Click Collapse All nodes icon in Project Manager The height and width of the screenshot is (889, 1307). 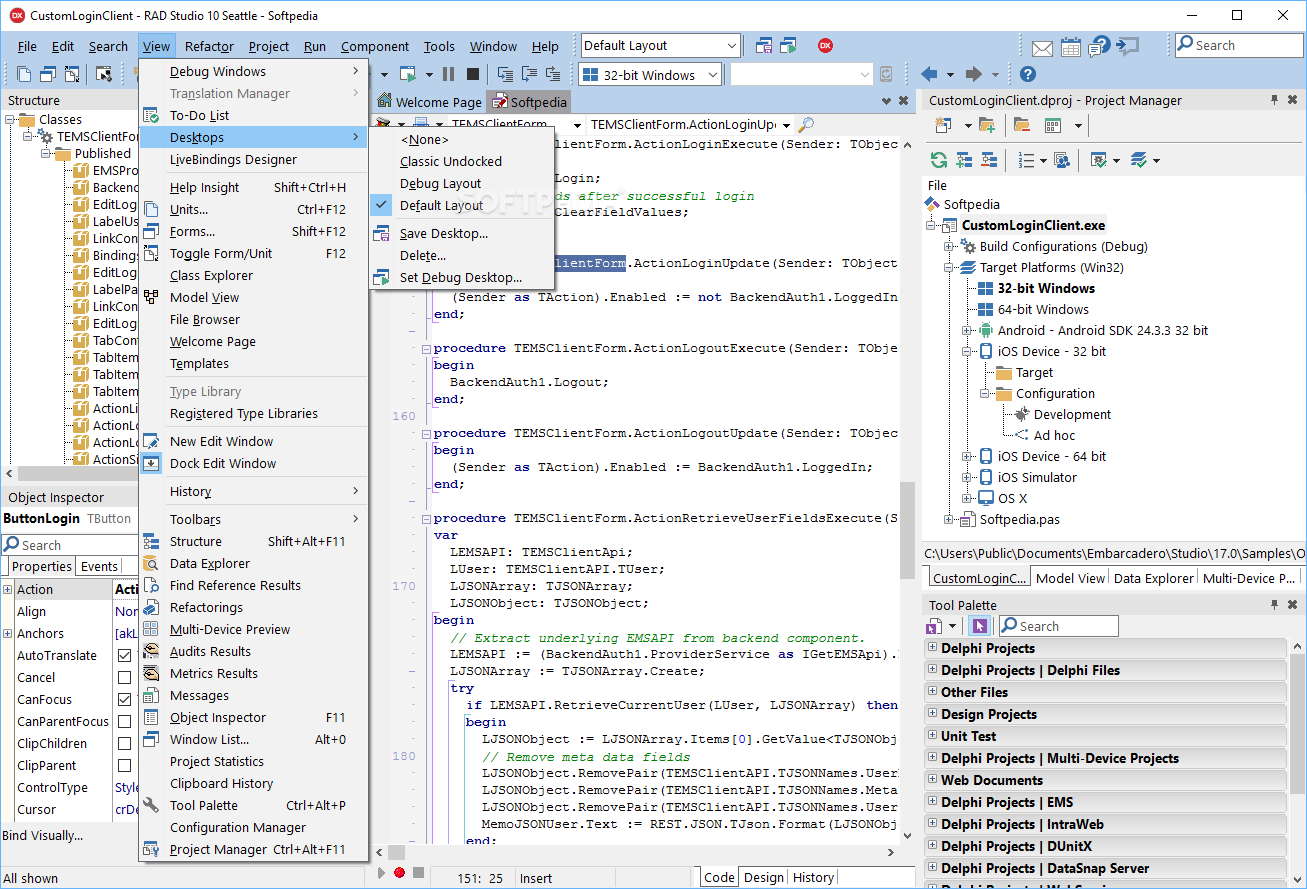click(x=989, y=160)
